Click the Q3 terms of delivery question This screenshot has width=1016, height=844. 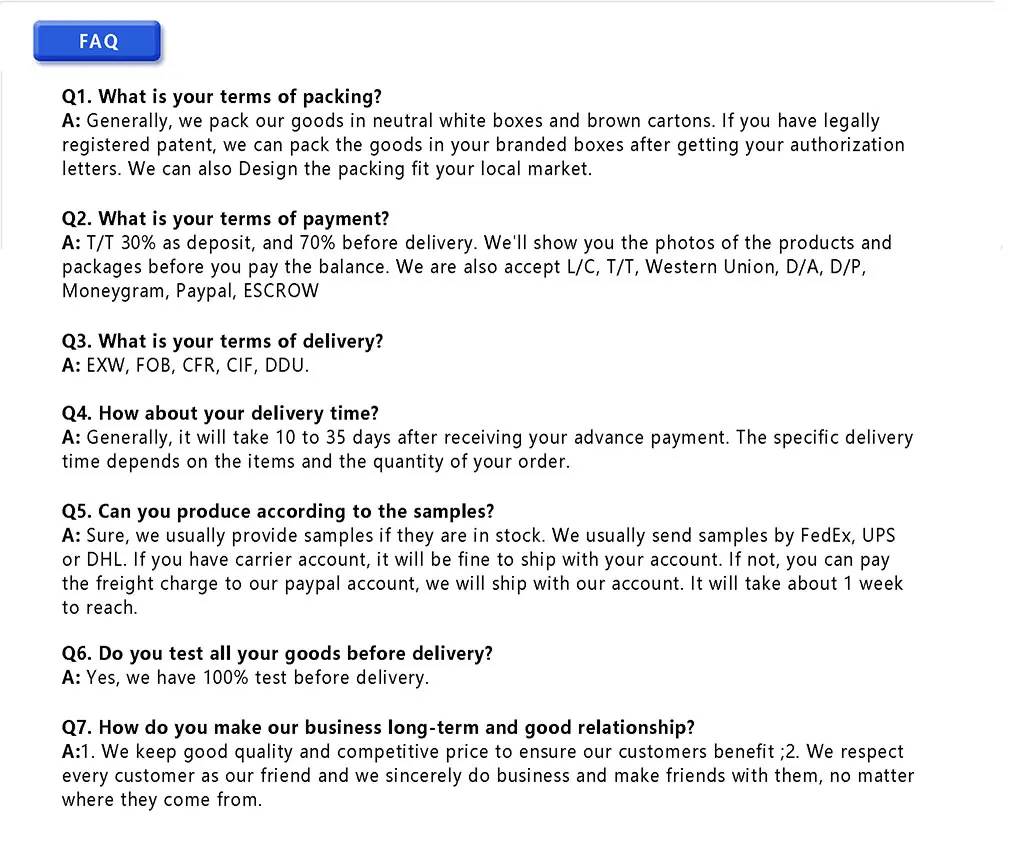222,341
